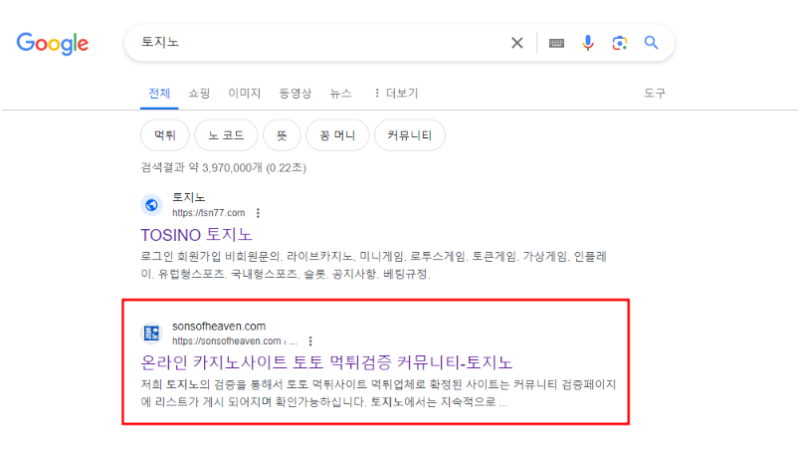
Task: Apply the 커뮤니티 suggestion chip
Action: [x=409, y=135]
